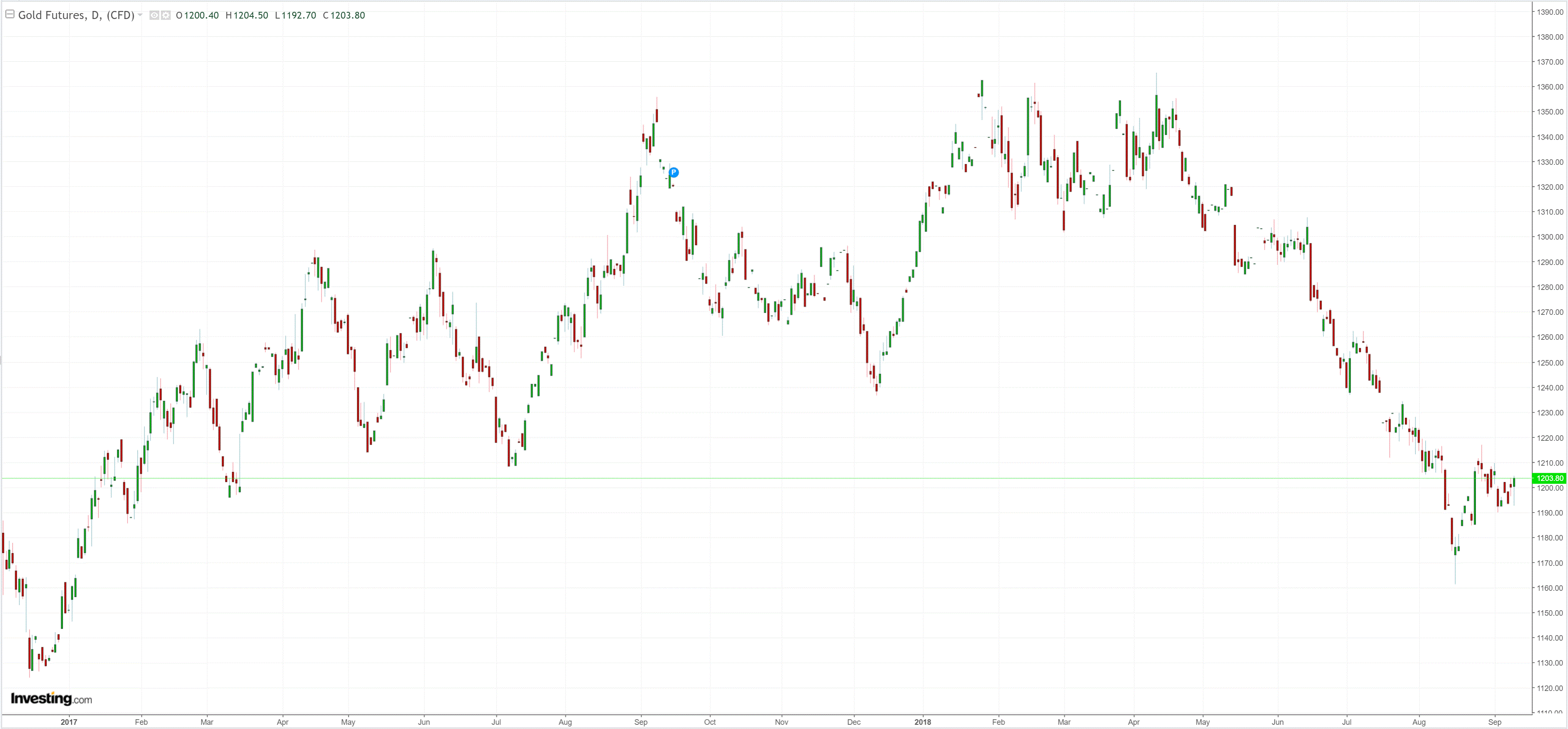Click the 1300.00 price axis label
This screenshot has width=1568, height=729.
(1550, 237)
